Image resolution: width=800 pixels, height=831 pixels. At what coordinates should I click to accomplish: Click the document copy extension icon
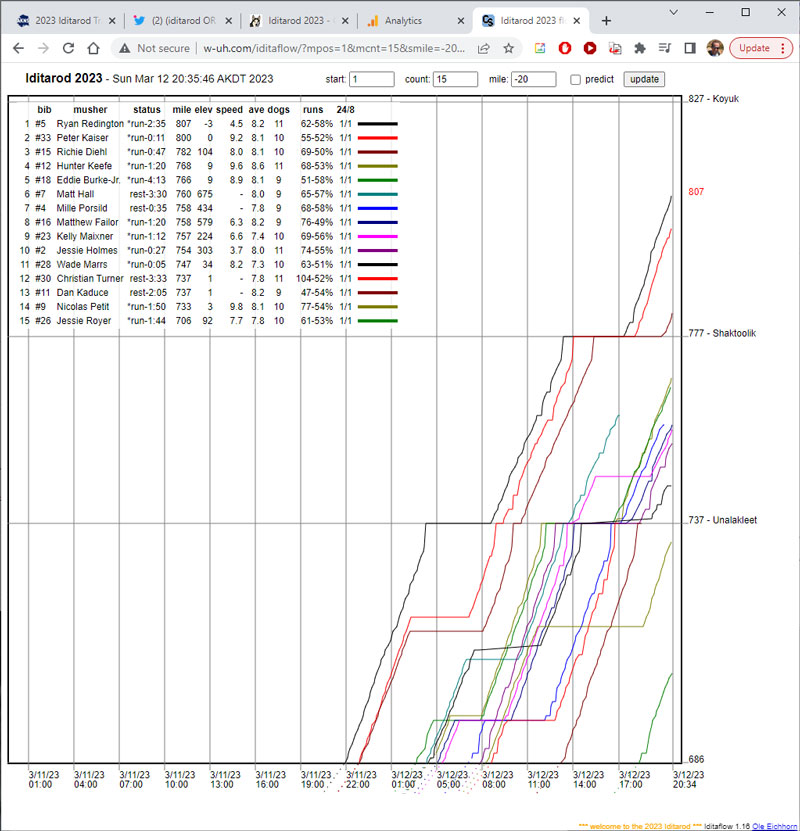[x=615, y=48]
